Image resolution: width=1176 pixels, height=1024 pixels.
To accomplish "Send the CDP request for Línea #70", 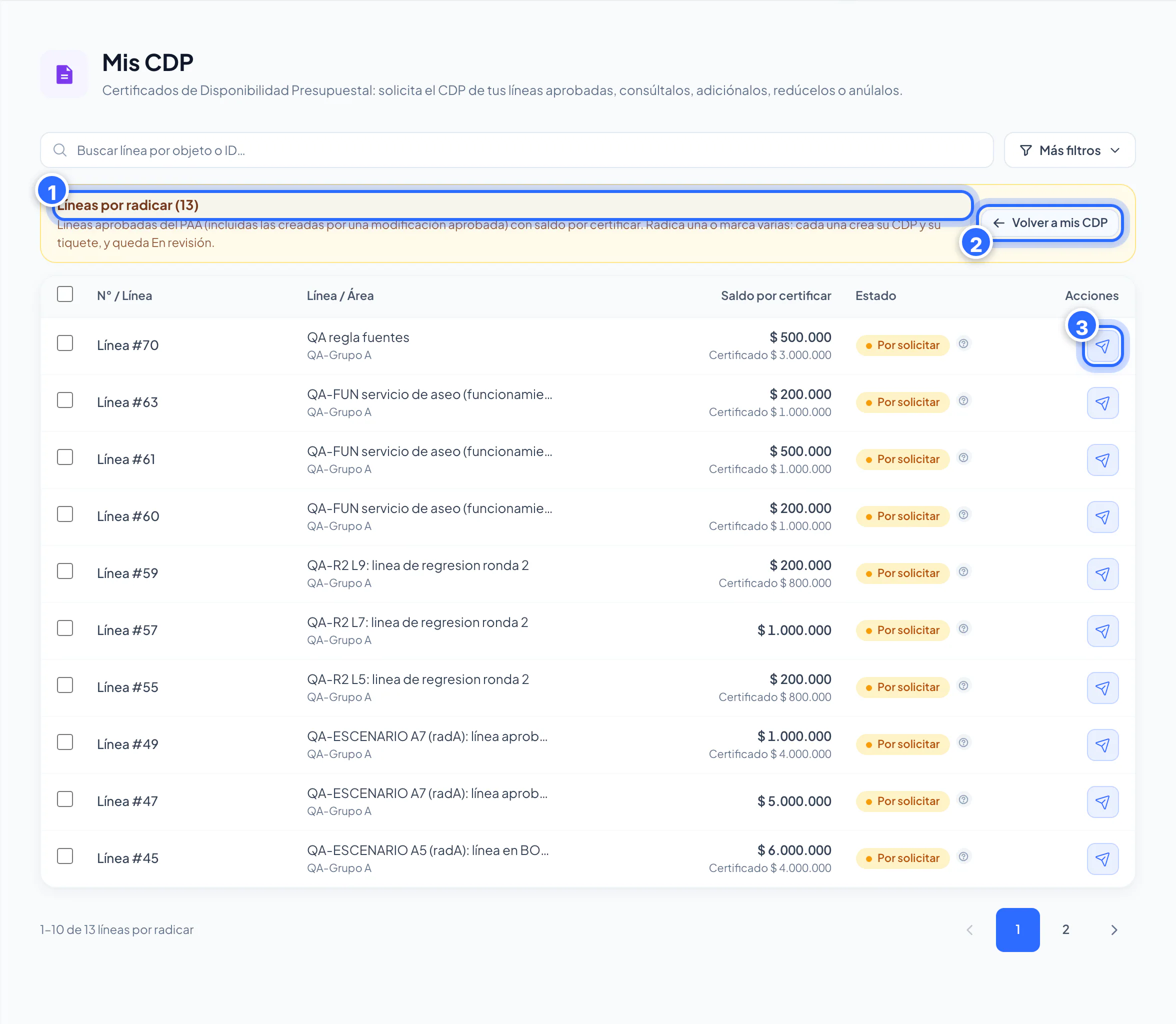I will pyautogui.click(x=1102, y=345).
